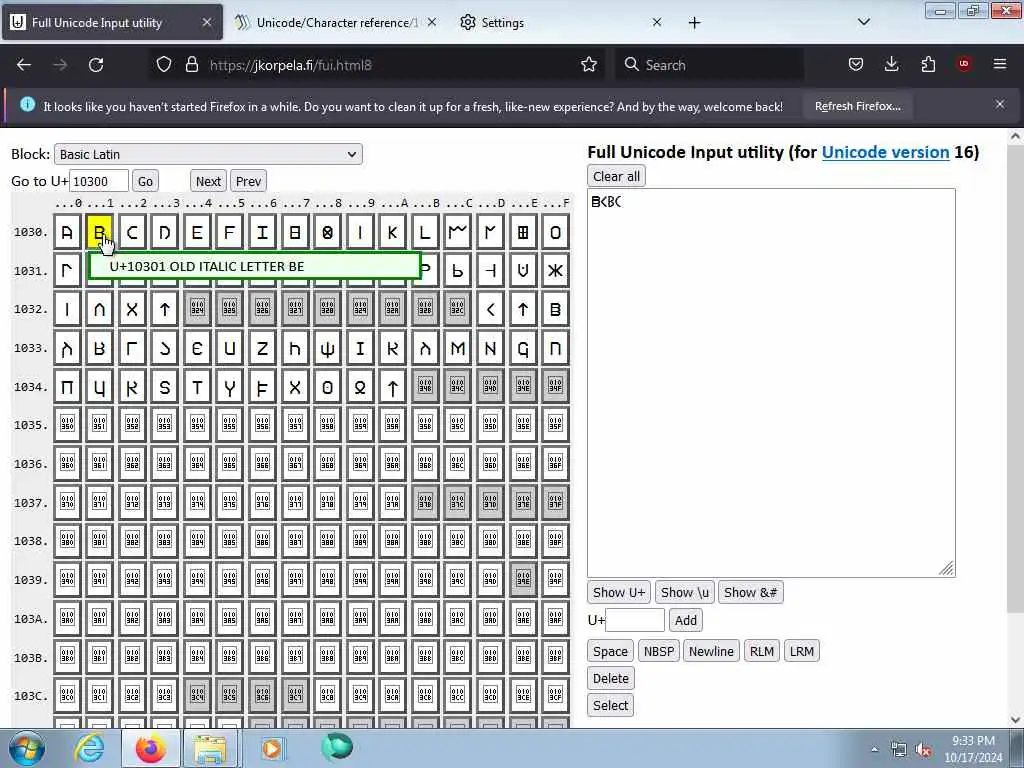Insert the Y glyph in row 1034
Viewport: 1024px width, 768px height.
point(230,387)
